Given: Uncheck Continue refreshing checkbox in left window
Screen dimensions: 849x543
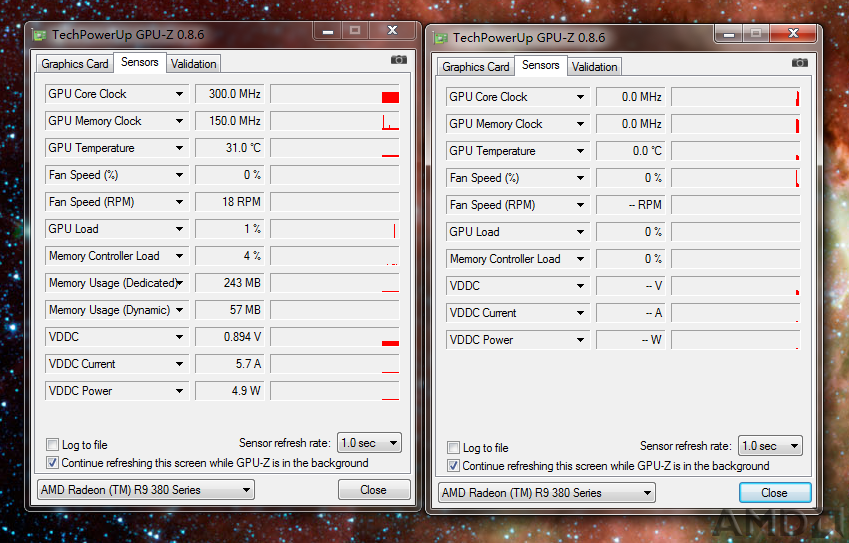Looking at the screenshot, I should click(x=52, y=463).
